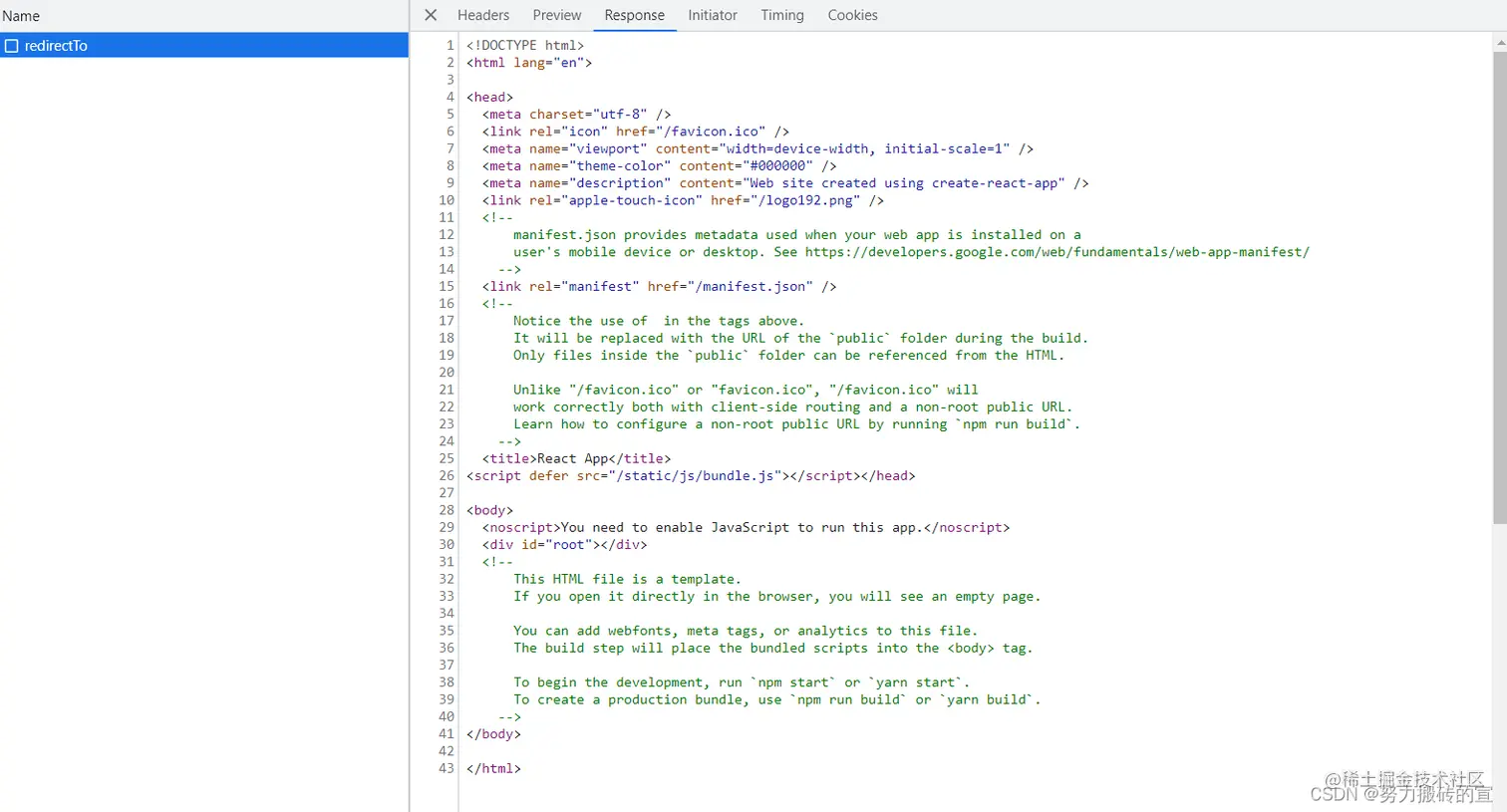View the Timing tab
This screenshot has width=1507, height=812.
click(782, 15)
